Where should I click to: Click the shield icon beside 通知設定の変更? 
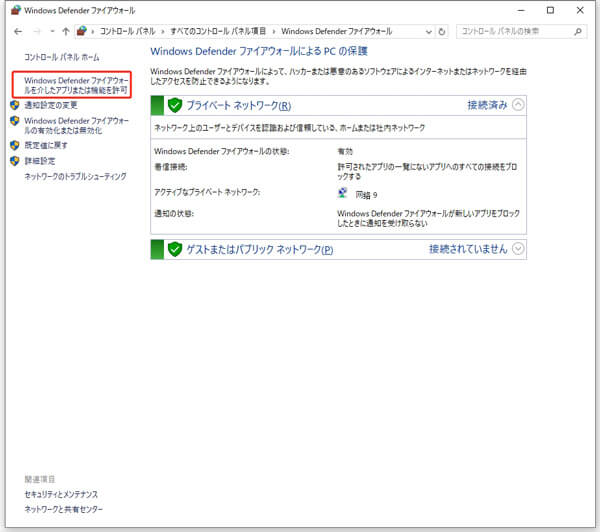pos(15,105)
